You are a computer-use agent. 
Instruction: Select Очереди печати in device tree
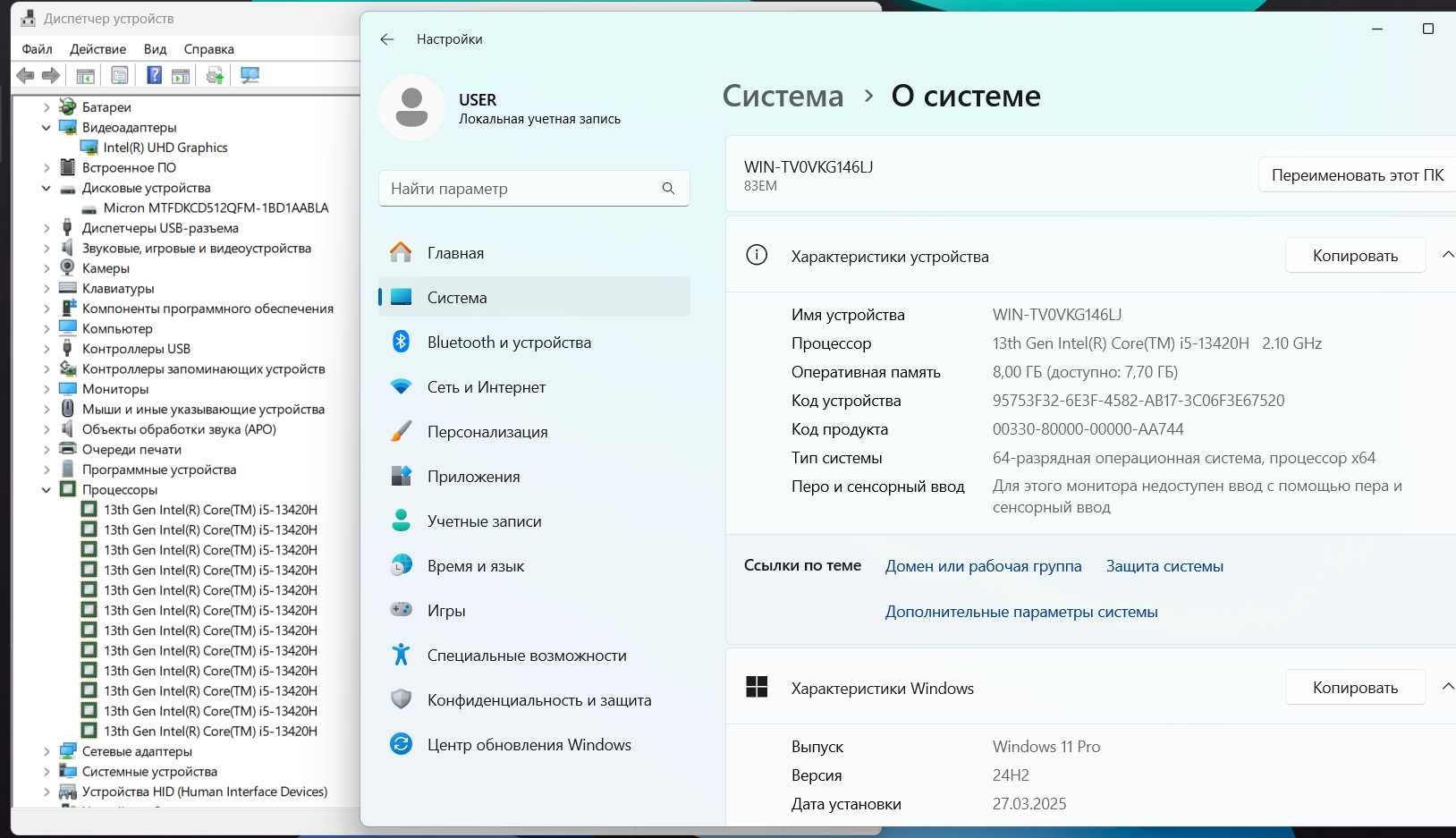click(131, 449)
